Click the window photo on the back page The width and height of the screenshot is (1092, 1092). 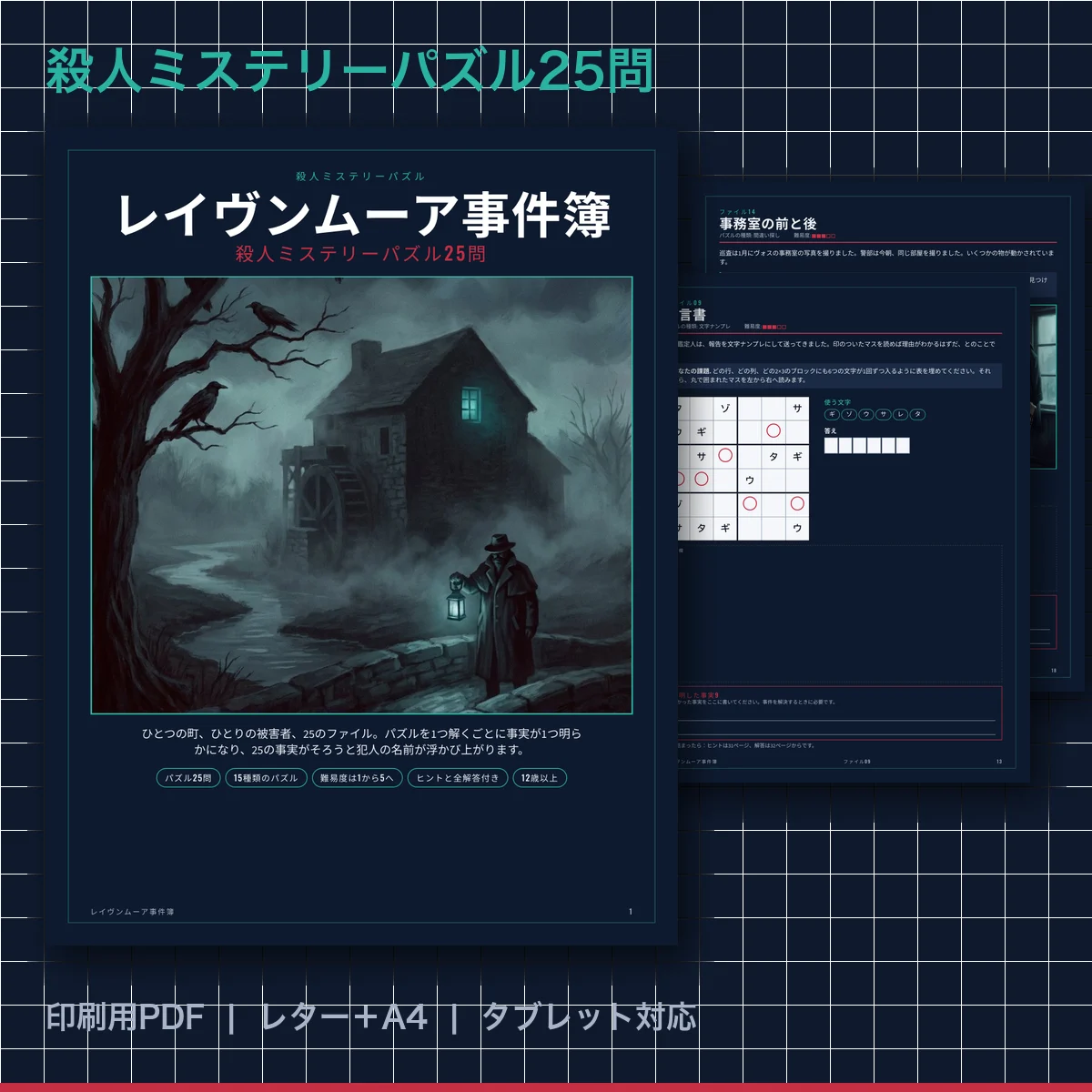coord(1044,387)
